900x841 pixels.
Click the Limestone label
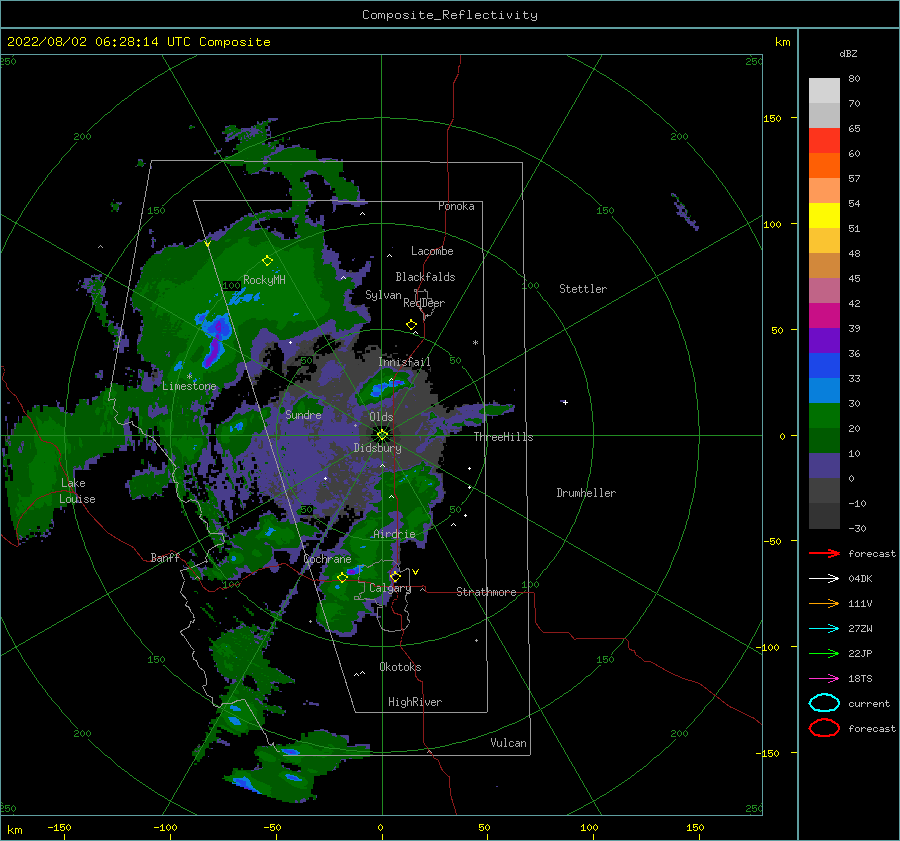(x=189, y=386)
